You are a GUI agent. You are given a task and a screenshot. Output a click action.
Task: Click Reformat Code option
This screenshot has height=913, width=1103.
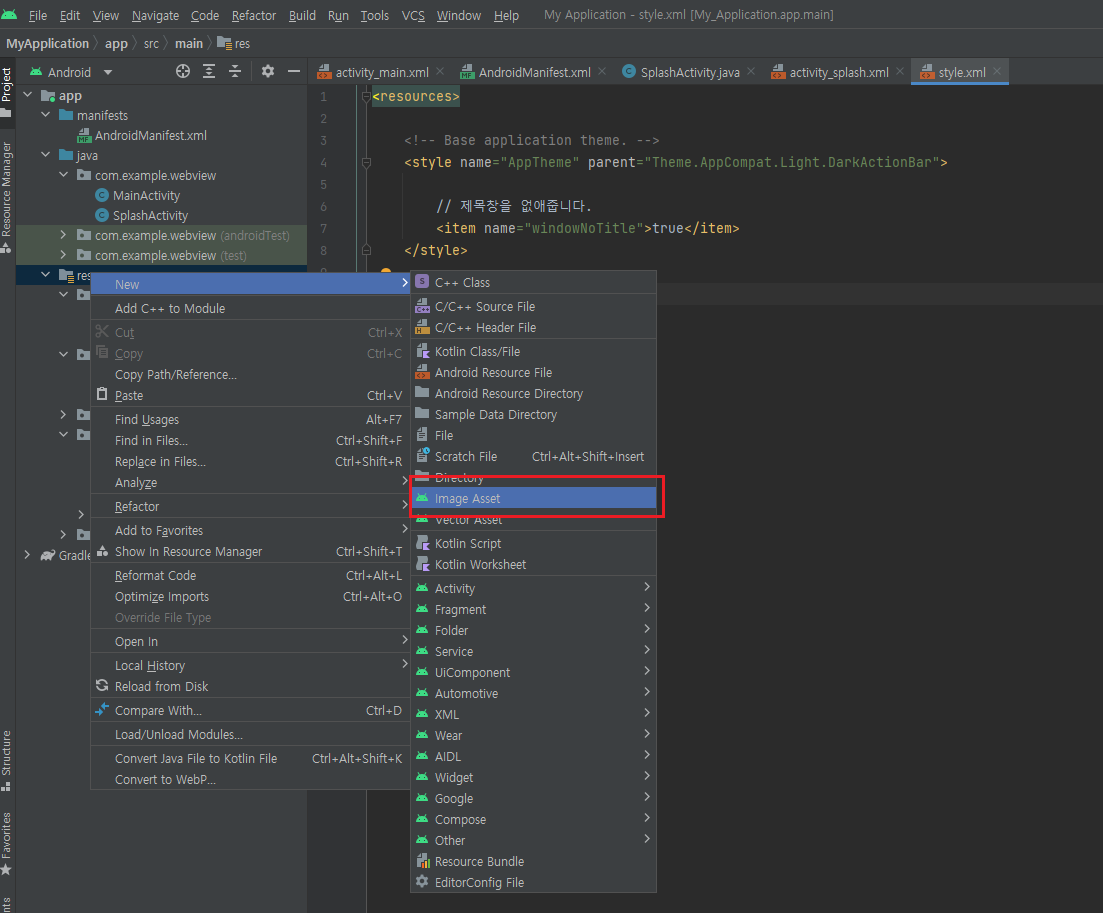250,576
